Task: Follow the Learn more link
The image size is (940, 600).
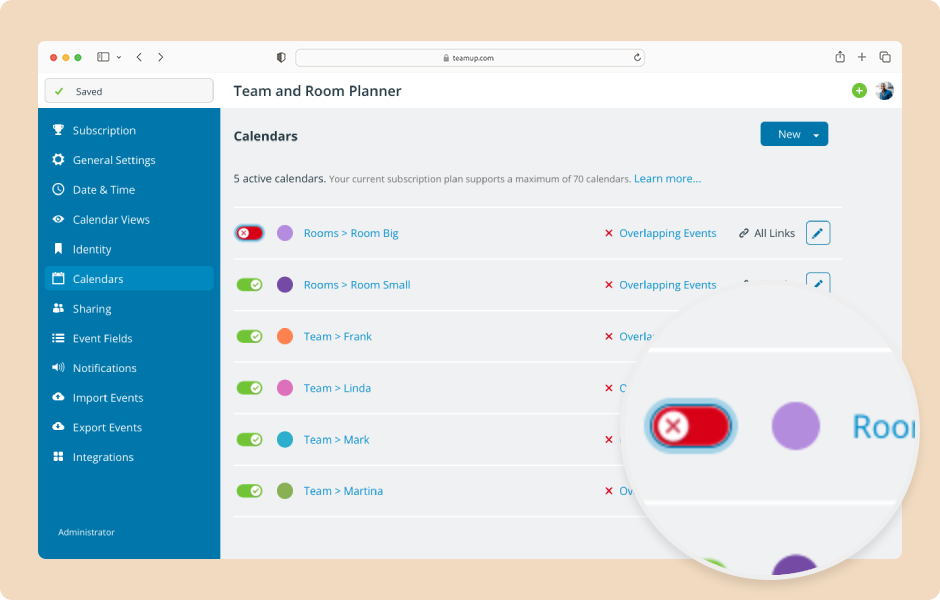Action: point(667,179)
